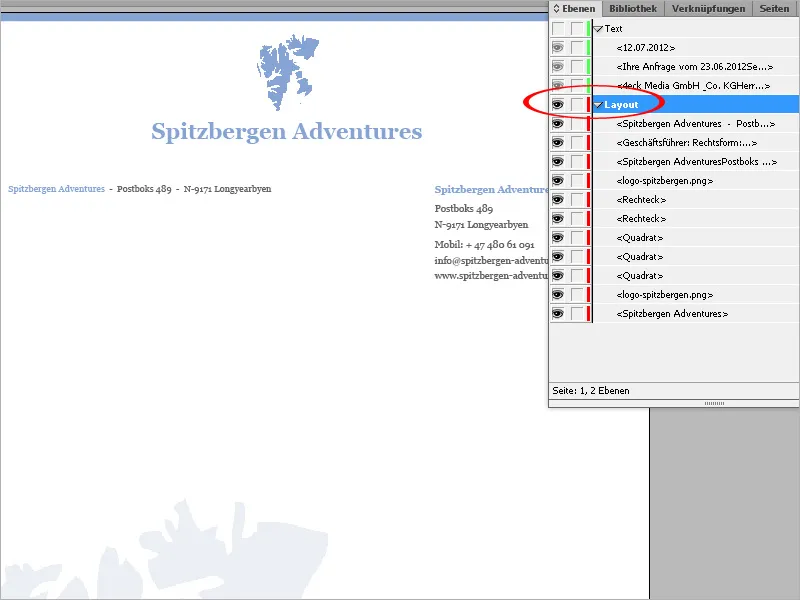Open the Bibliothek tab
The height and width of the screenshot is (600, 800).
633,9
